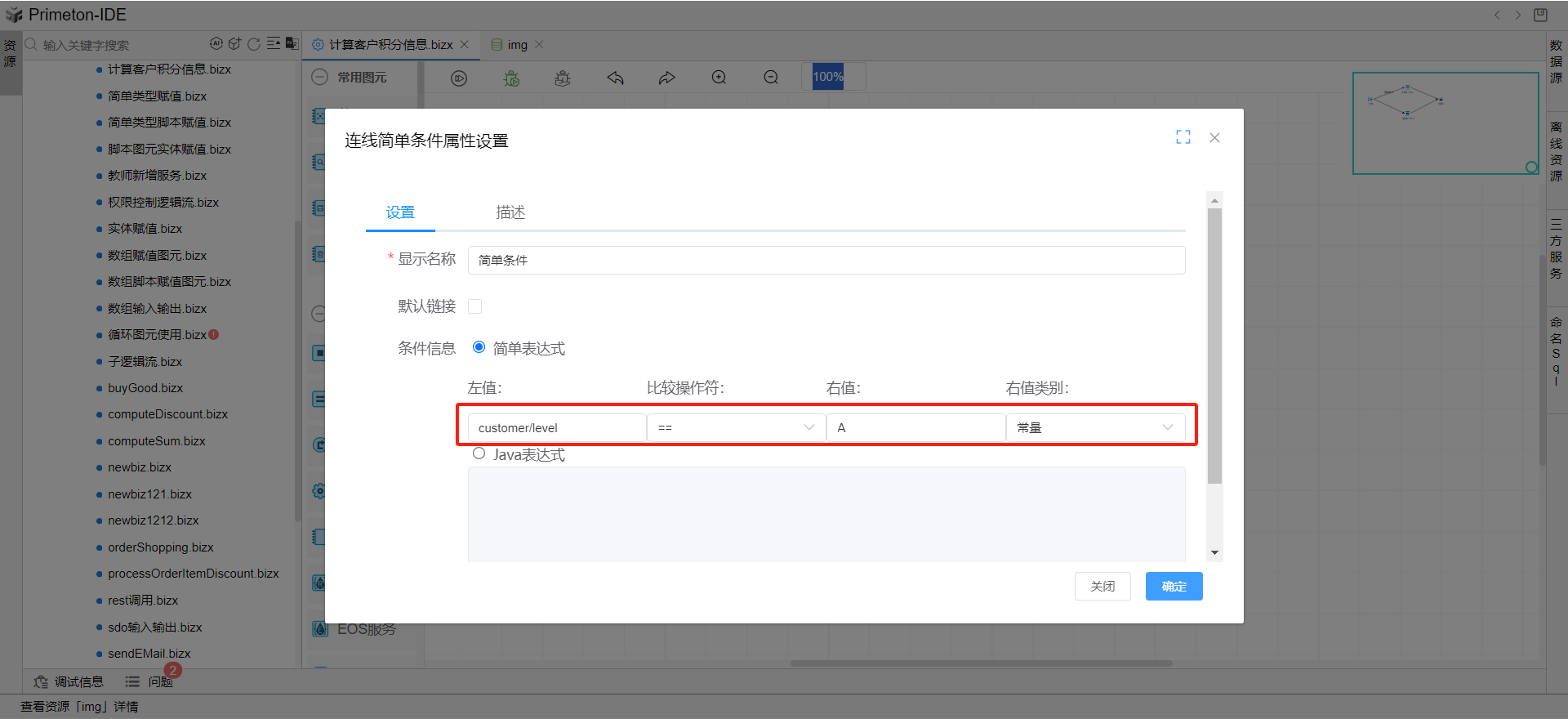The height and width of the screenshot is (719, 1568).
Task: Click the 确定 button
Action: pyautogui.click(x=1174, y=586)
